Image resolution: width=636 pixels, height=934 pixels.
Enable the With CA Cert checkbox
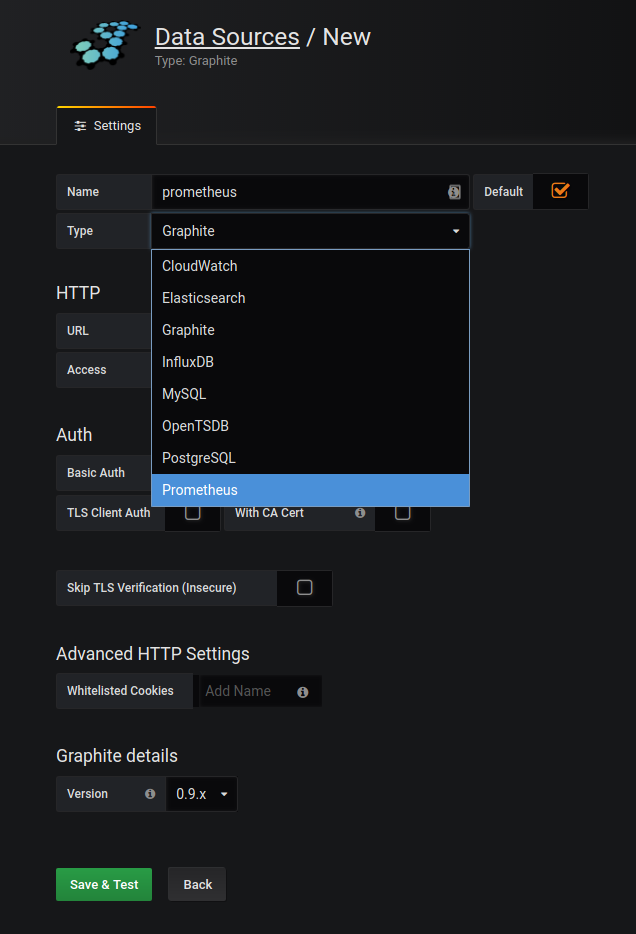point(403,512)
